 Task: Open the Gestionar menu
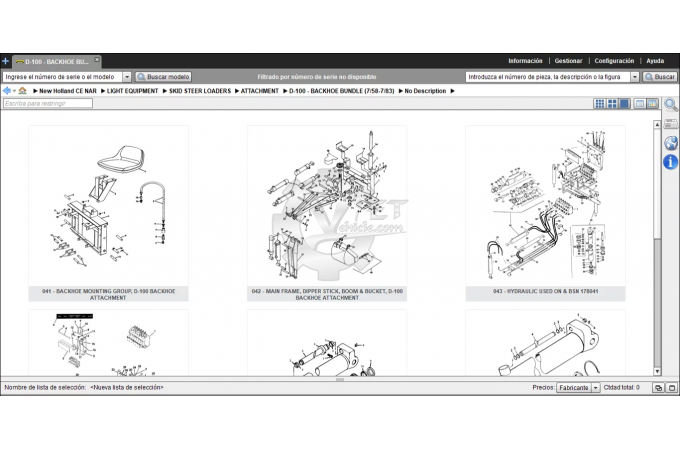568,61
